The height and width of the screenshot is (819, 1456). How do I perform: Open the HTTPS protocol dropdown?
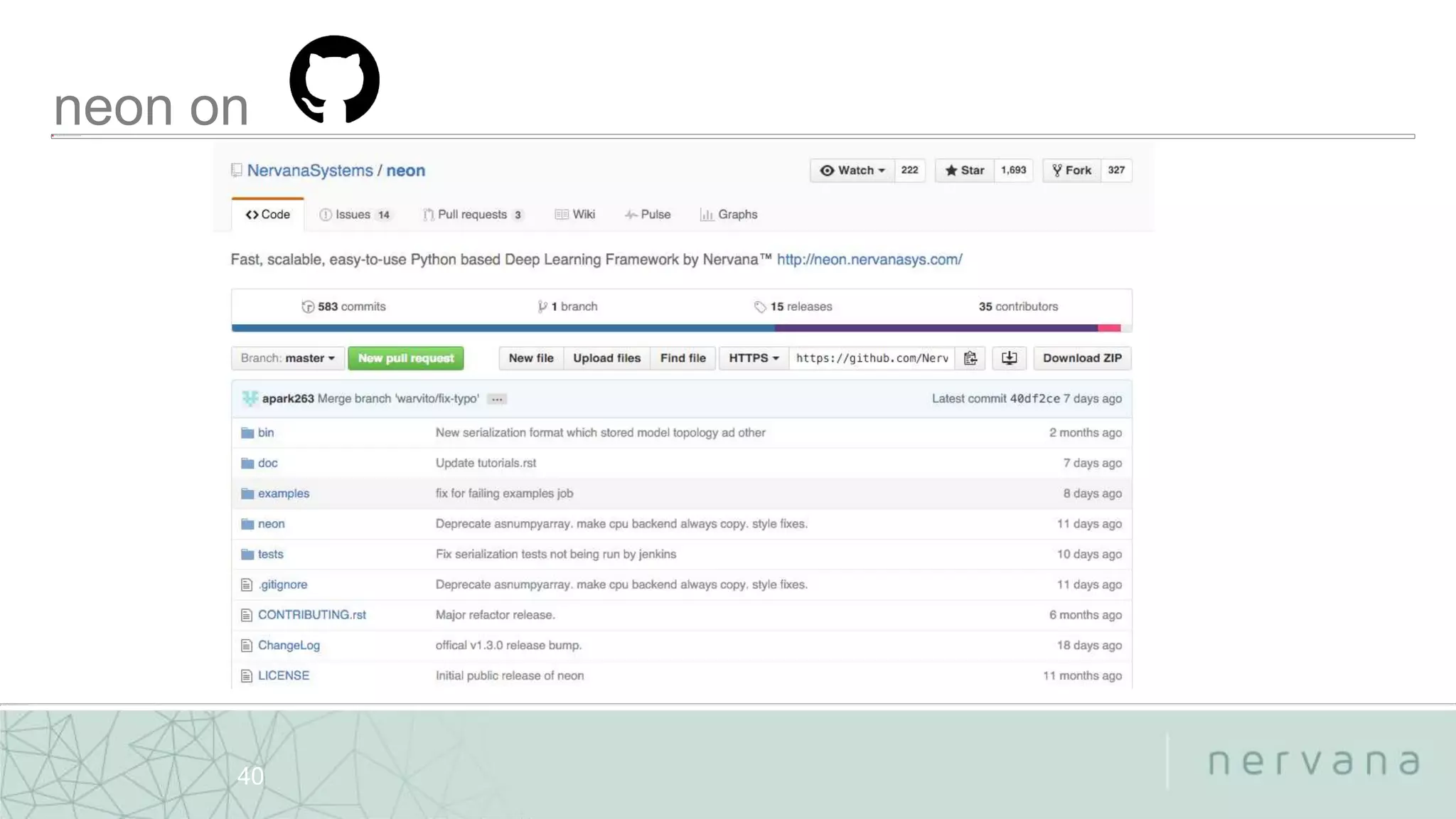pos(754,358)
